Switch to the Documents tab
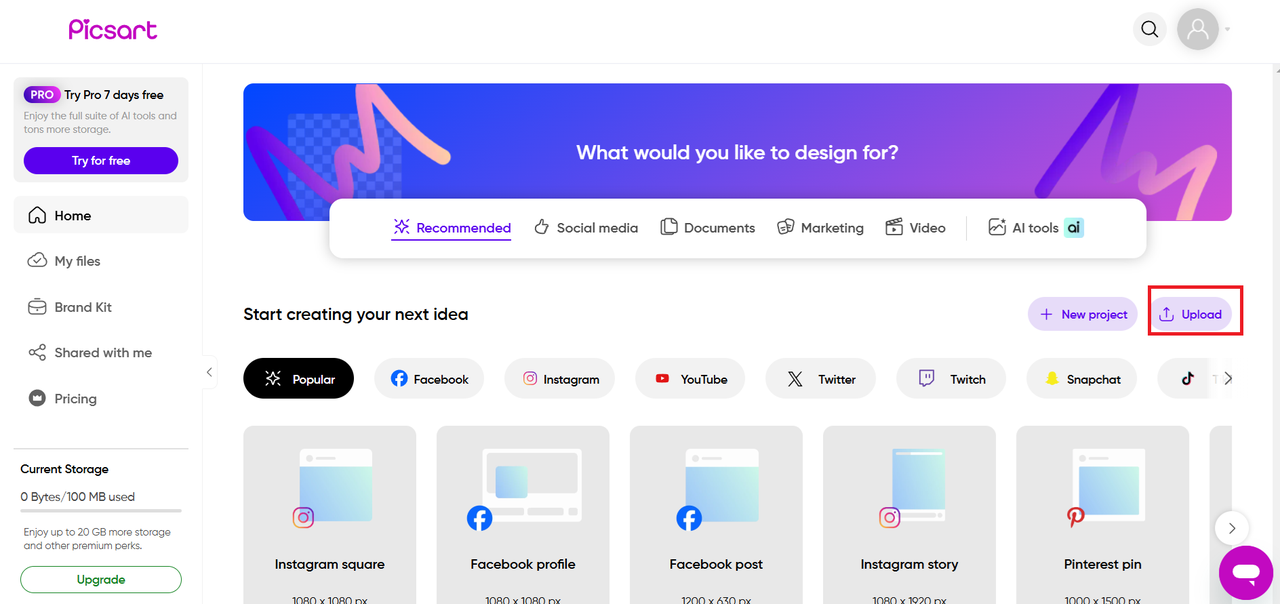 click(708, 228)
